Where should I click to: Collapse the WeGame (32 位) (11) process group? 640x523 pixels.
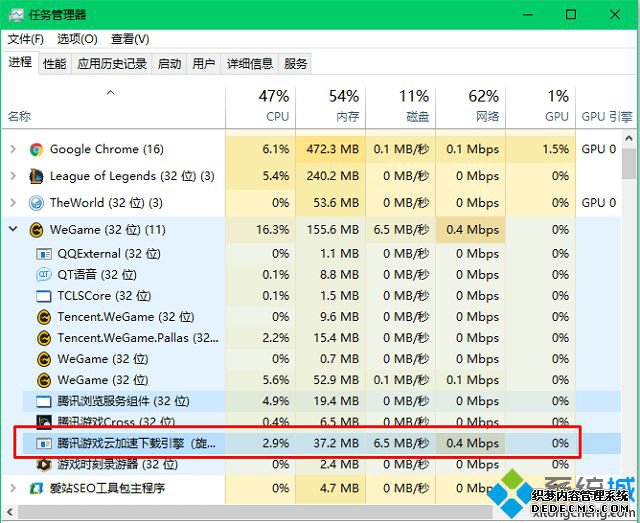tap(13, 229)
